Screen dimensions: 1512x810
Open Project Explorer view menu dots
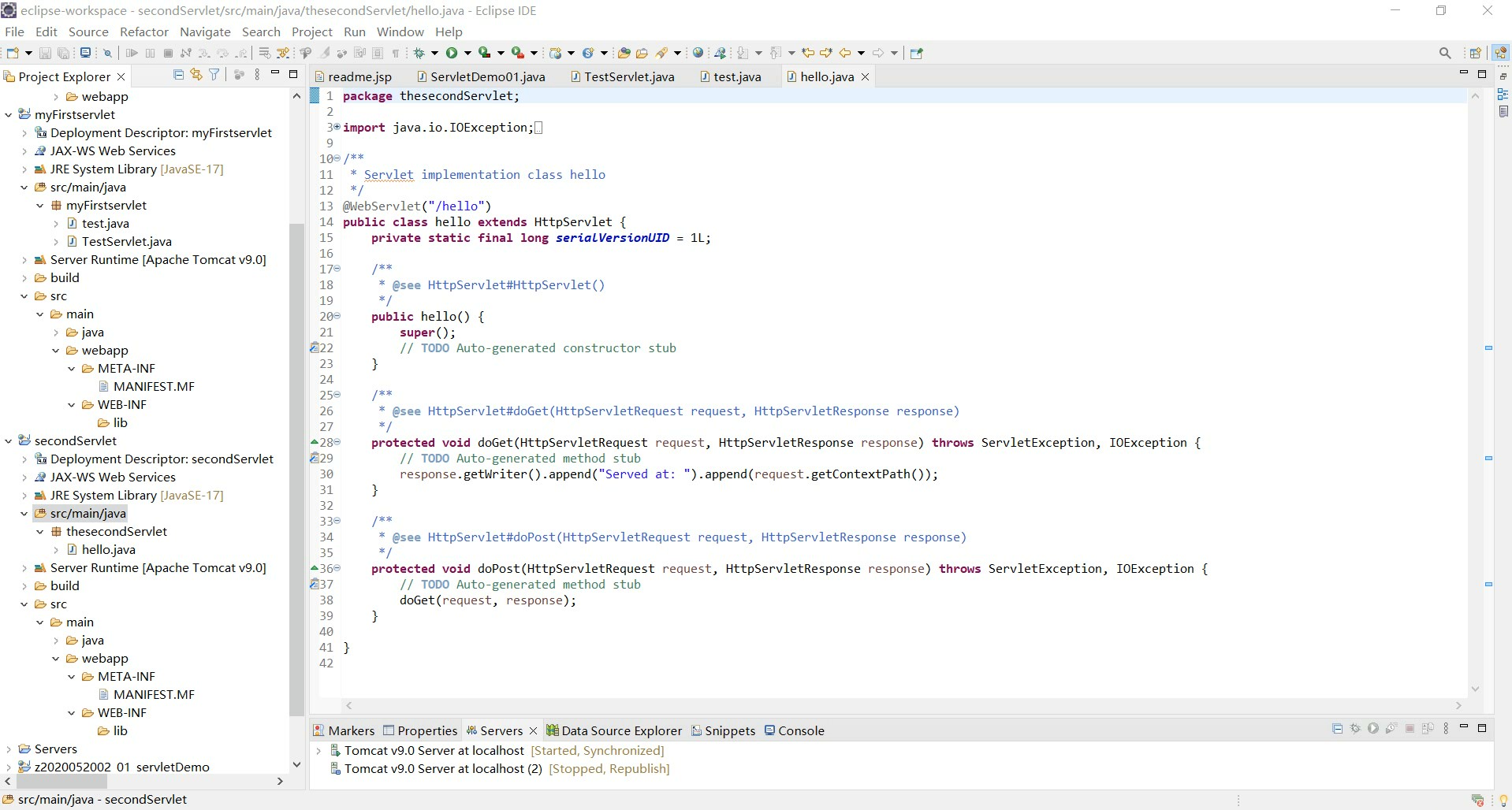point(257,74)
